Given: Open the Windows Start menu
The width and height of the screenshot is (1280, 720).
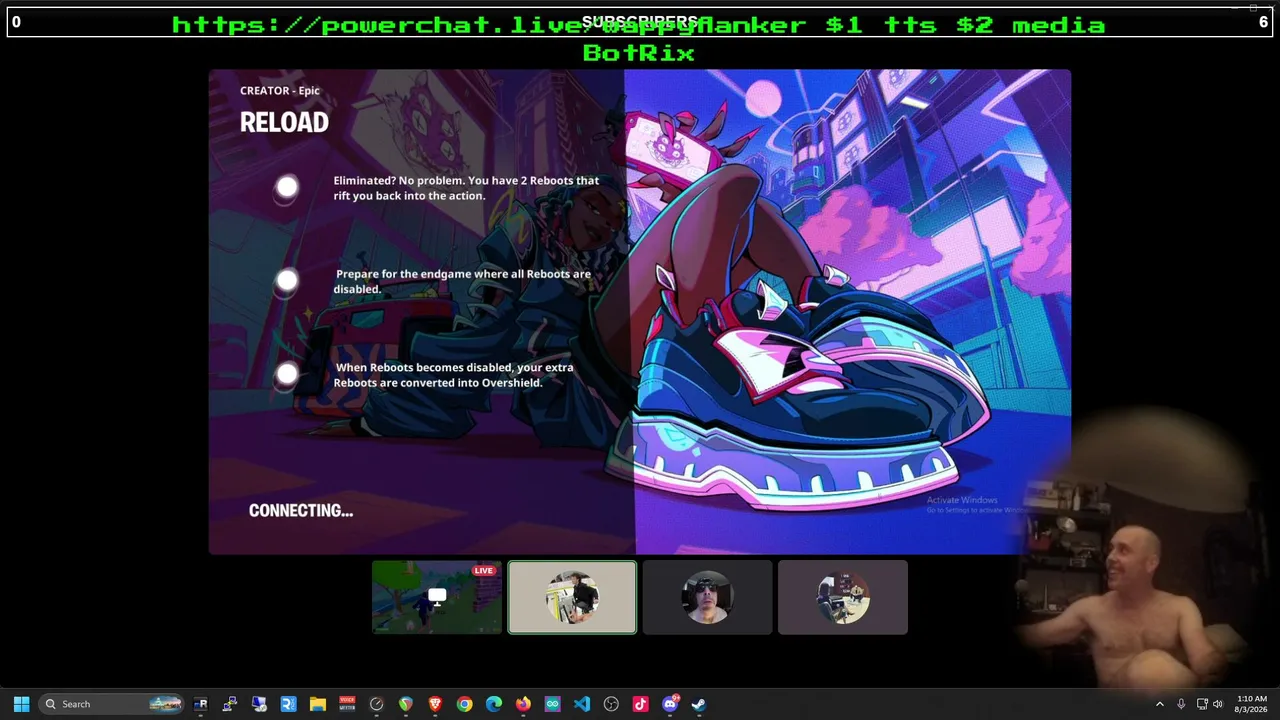Looking at the screenshot, I should 21,704.
